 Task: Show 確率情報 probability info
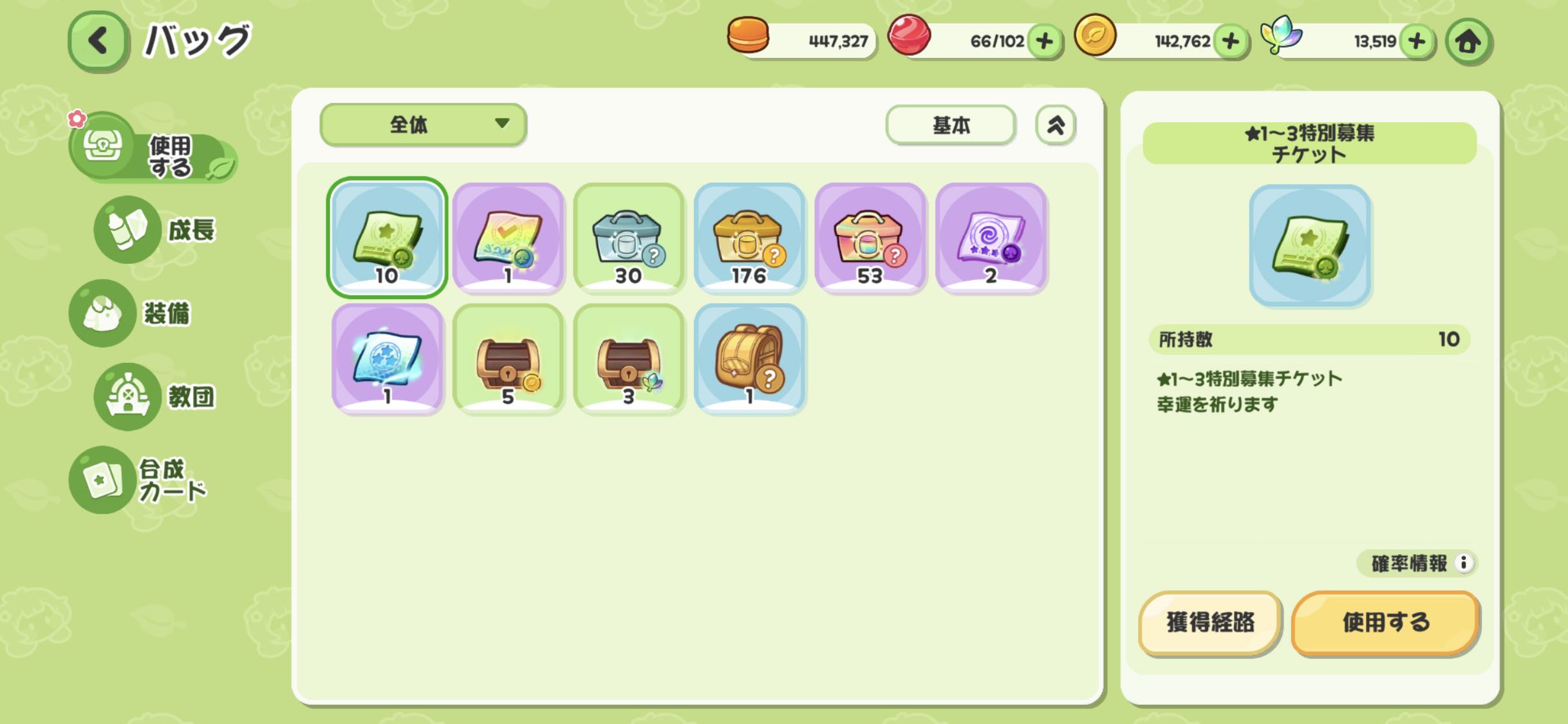[1416, 563]
